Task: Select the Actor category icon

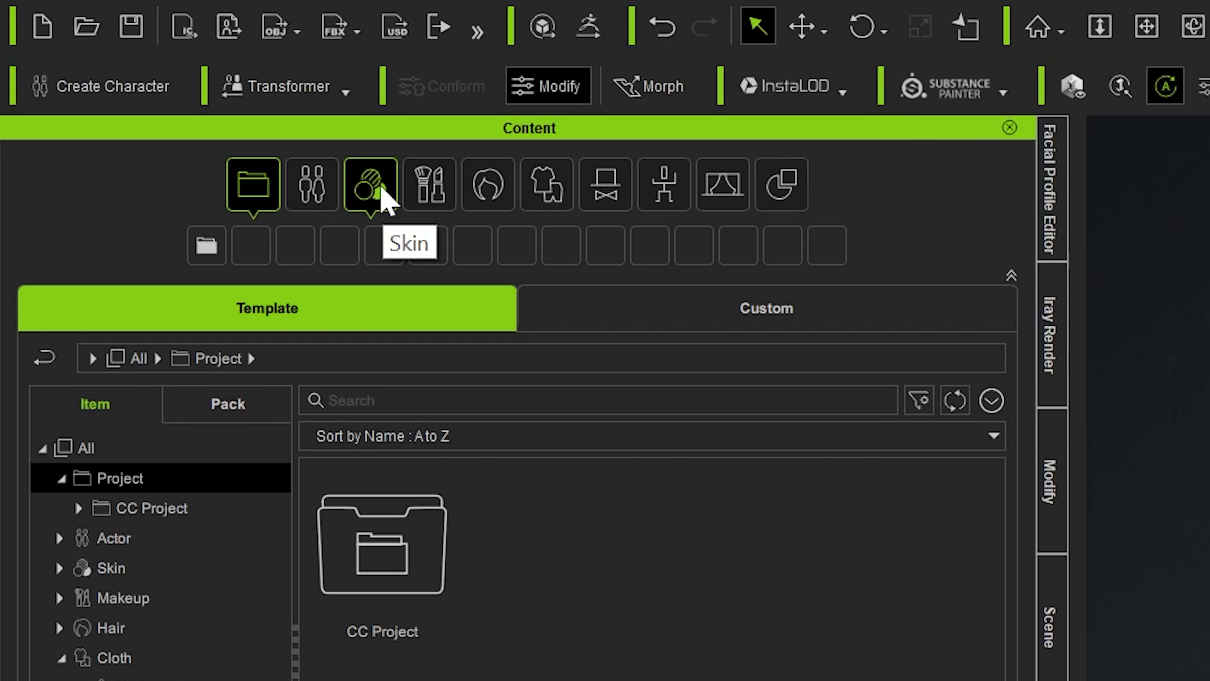Action: [x=312, y=184]
